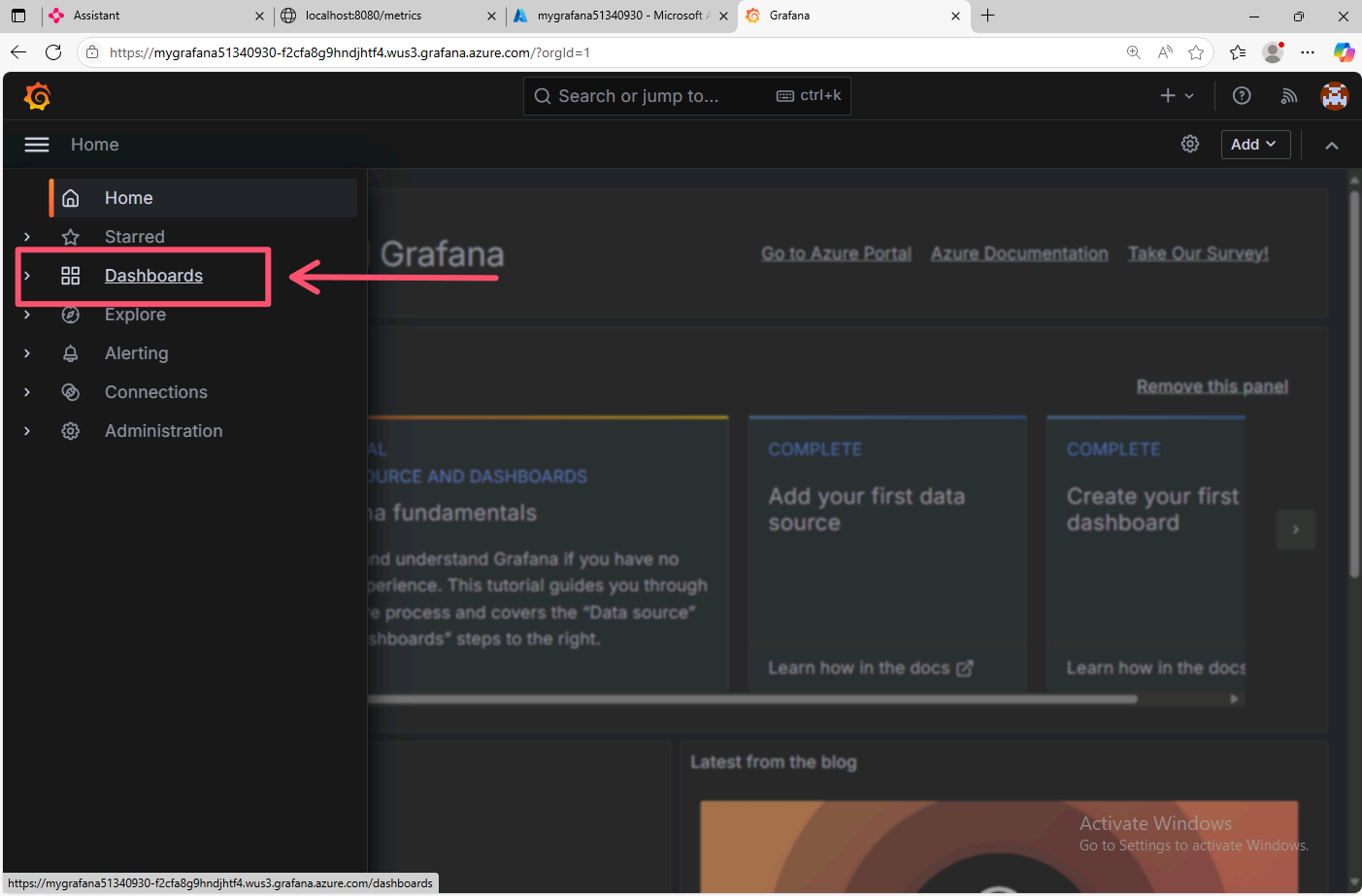
Task: Select Home in the navigation menu
Action: coord(129,198)
